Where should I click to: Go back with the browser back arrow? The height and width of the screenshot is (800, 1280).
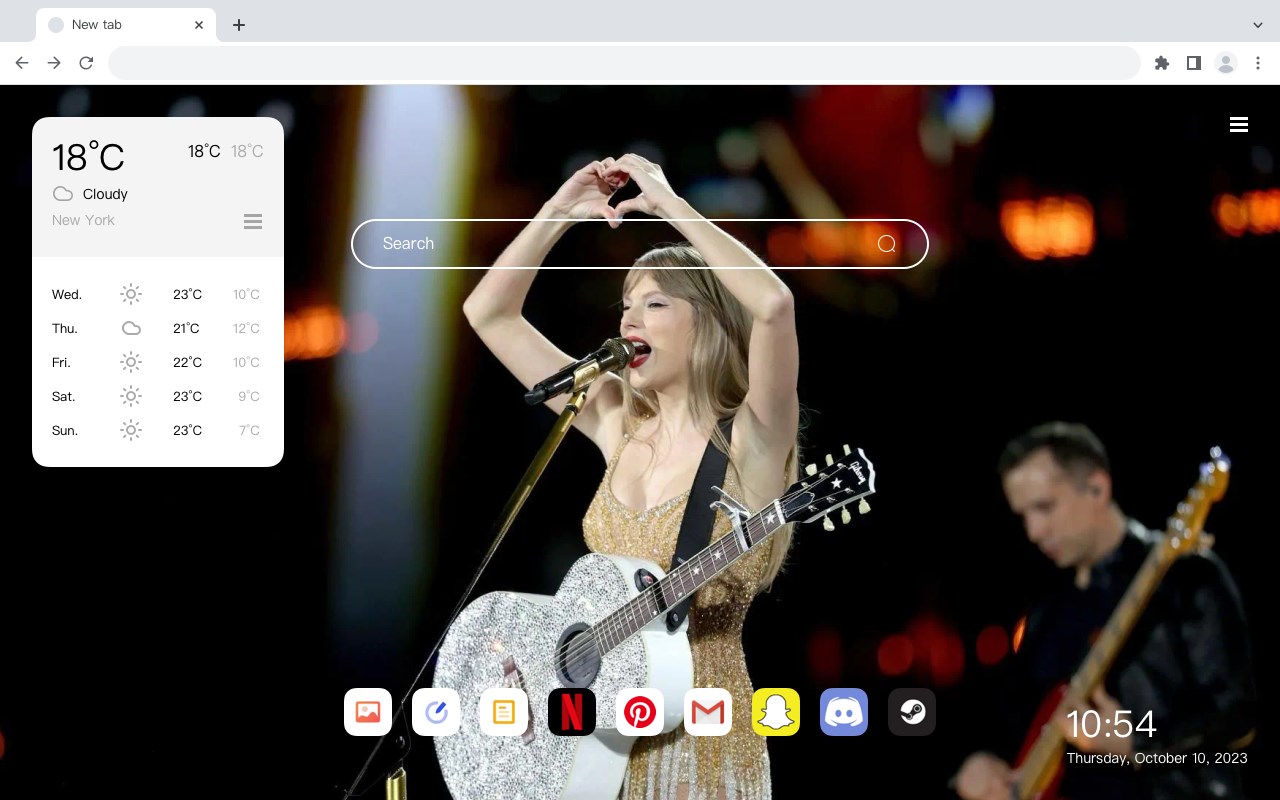22,63
